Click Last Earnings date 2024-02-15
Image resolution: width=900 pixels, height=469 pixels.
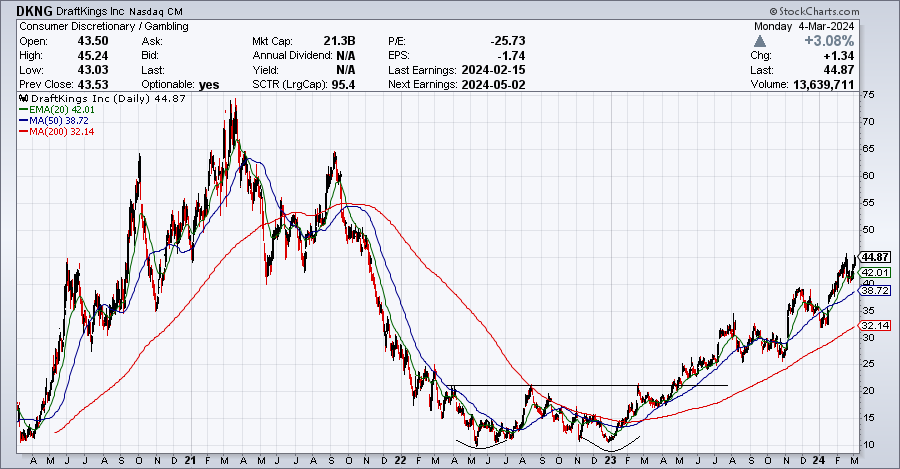[493, 70]
